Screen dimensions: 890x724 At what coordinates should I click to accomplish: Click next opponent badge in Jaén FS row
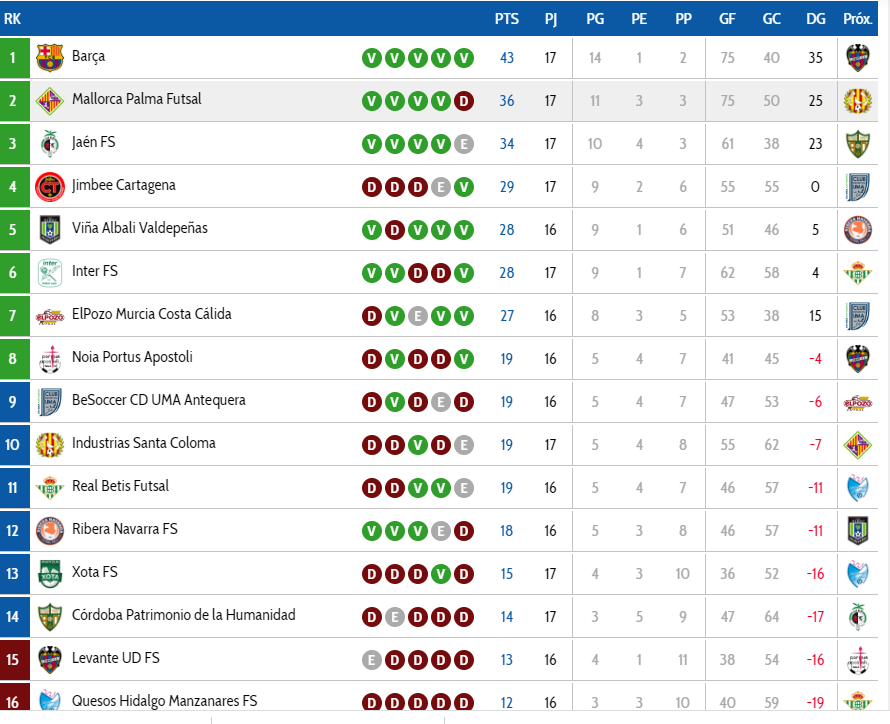coord(857,144)
